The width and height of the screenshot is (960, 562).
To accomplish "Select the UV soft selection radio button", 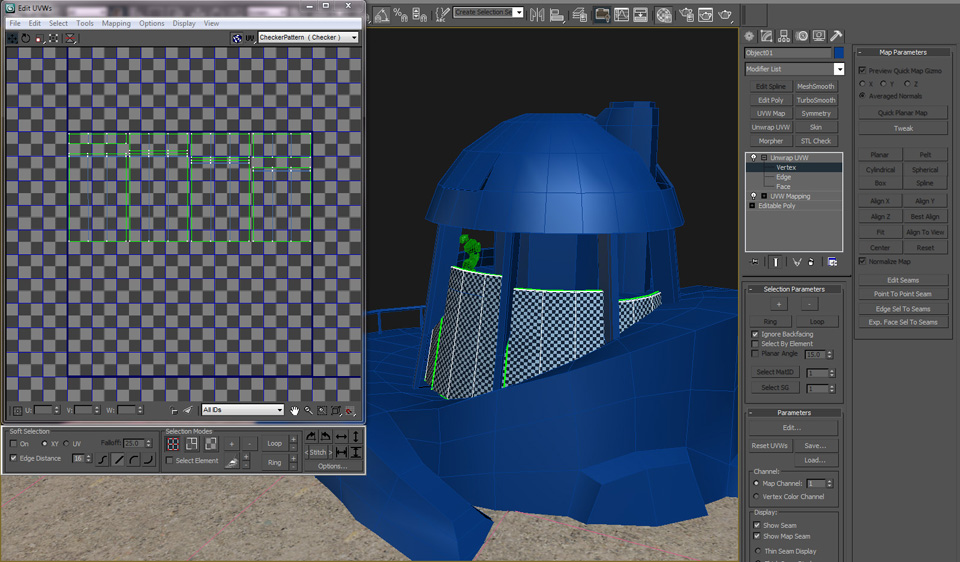I will click(66, 443).
